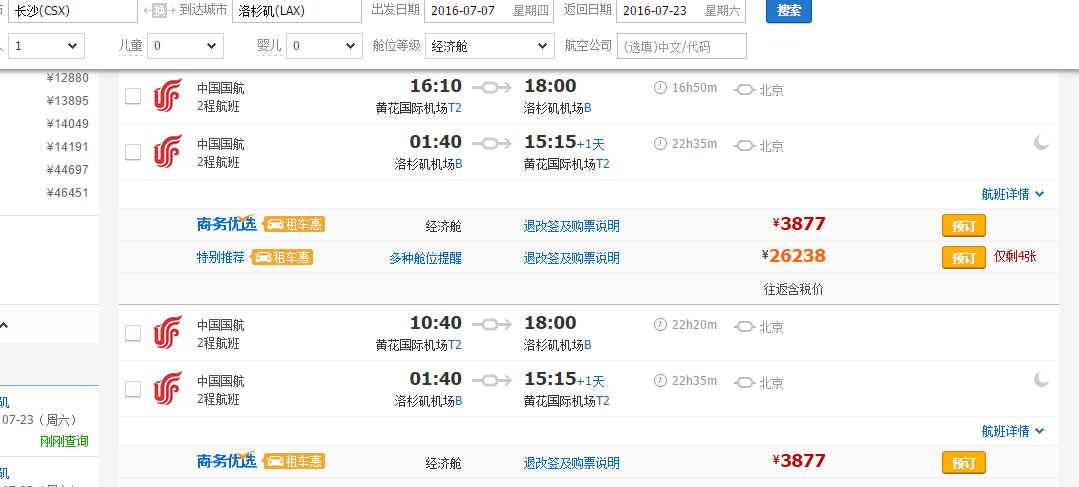This screenshot has width=1079, height=487.
Task: Select price filter ¥12880
Action: (x=67, y=78)
